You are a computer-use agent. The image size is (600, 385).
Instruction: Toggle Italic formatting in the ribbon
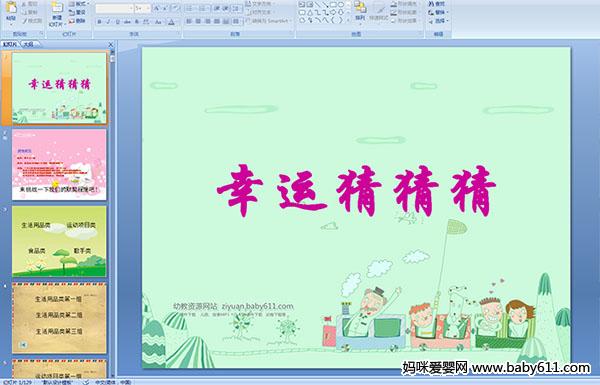click(x=108, y=22)
